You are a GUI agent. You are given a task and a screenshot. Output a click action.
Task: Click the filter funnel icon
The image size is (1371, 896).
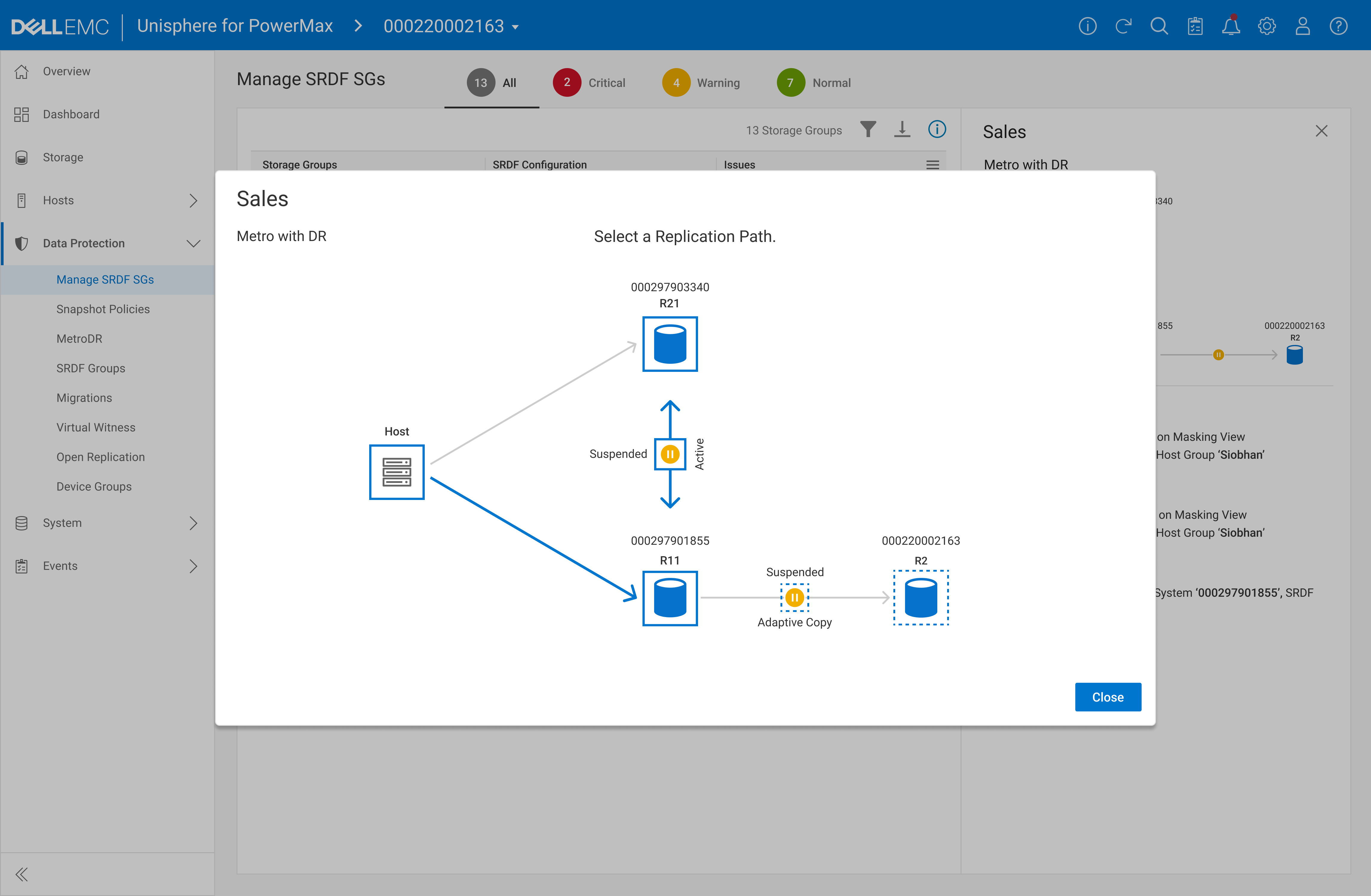click(x=867, y=130)
